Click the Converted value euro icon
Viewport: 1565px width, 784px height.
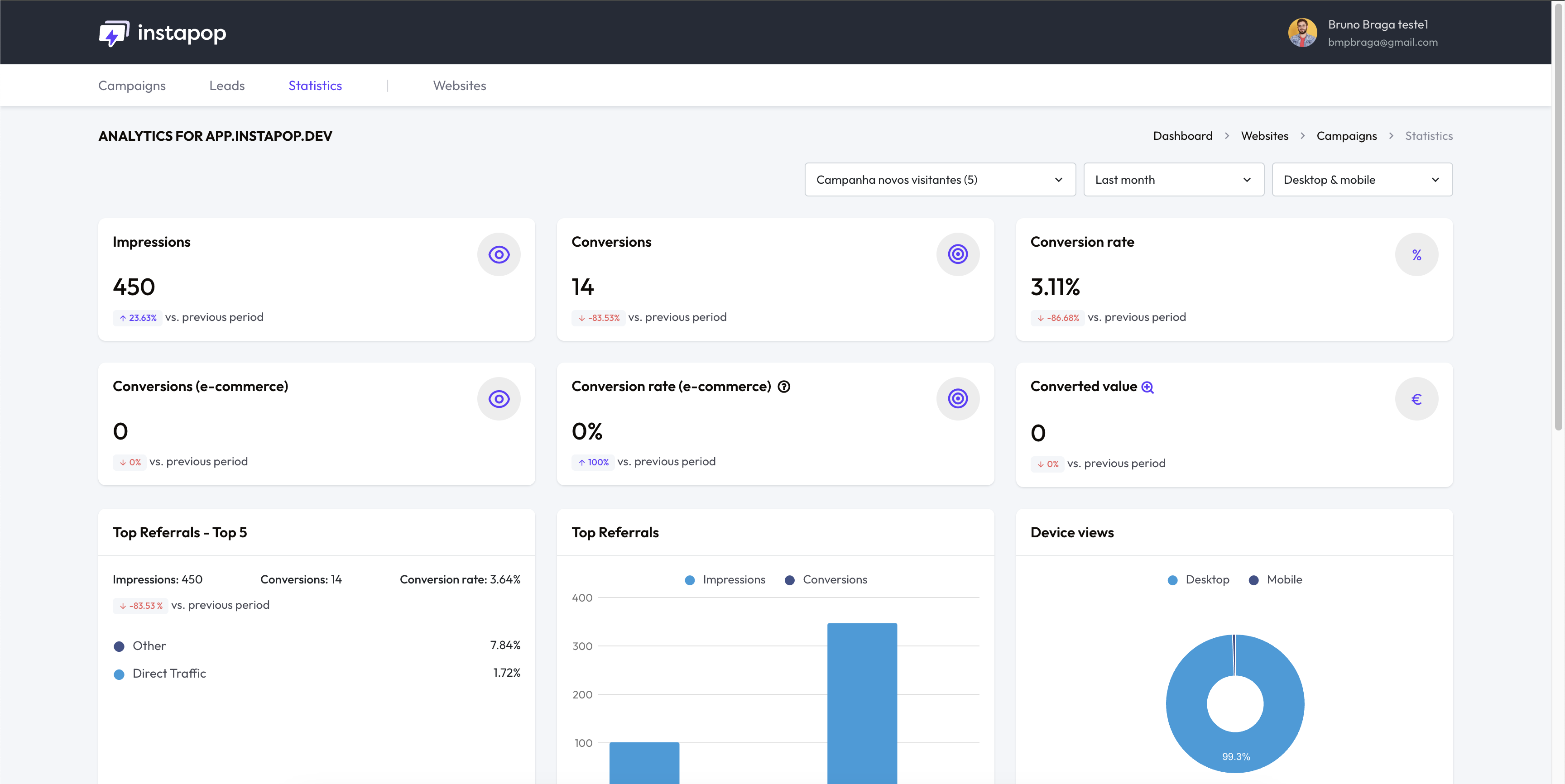[x=1416, y=399]
